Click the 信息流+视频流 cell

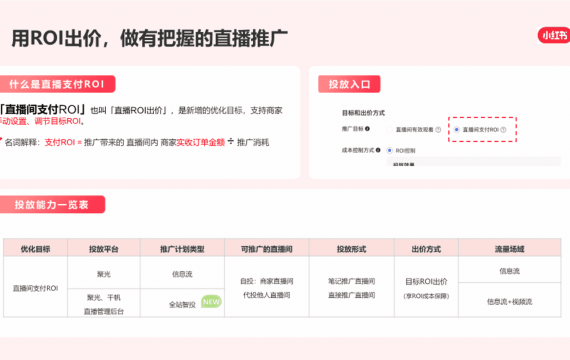coord(509,301)
